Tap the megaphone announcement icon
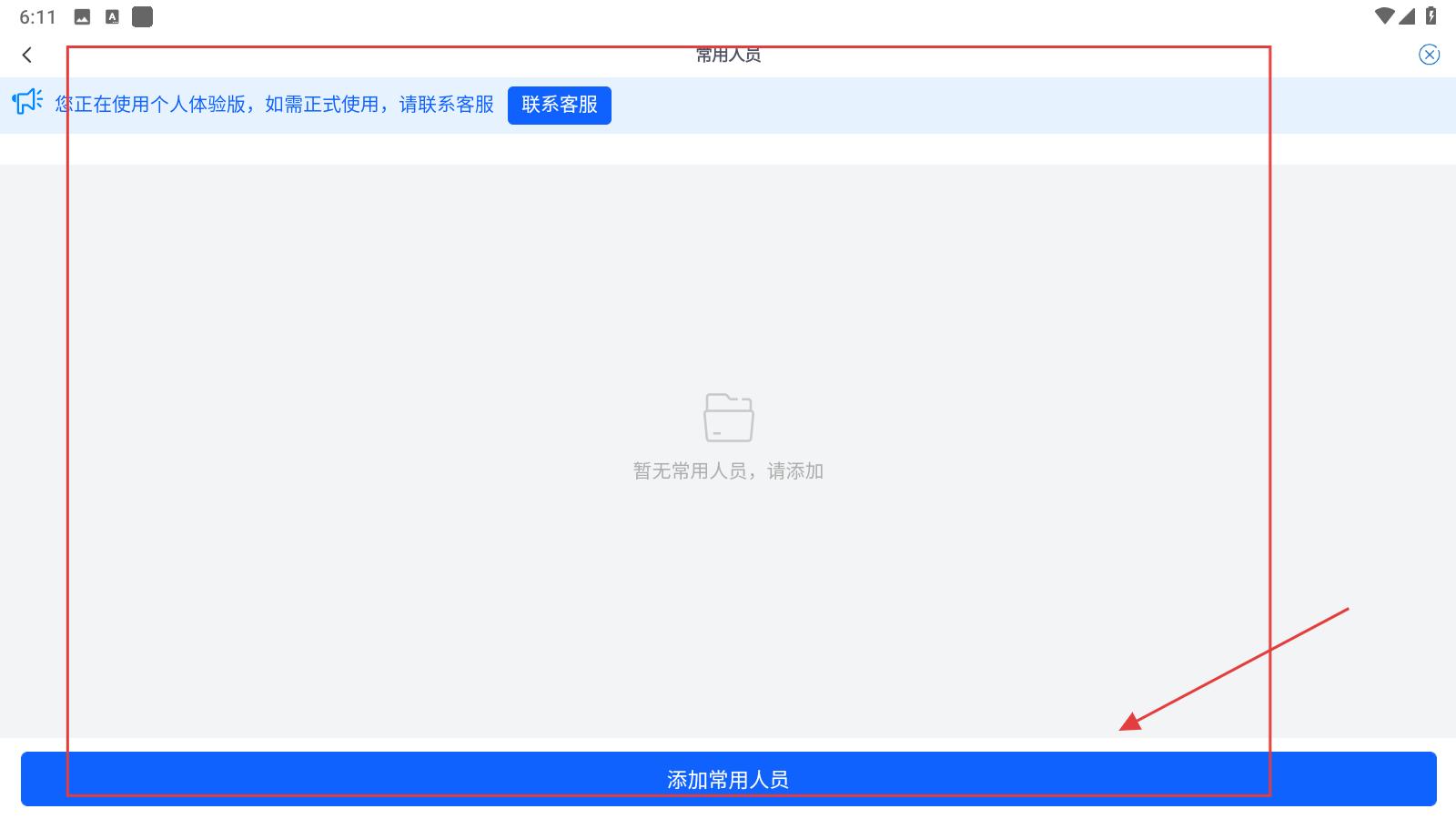 (x=27, y=102)
